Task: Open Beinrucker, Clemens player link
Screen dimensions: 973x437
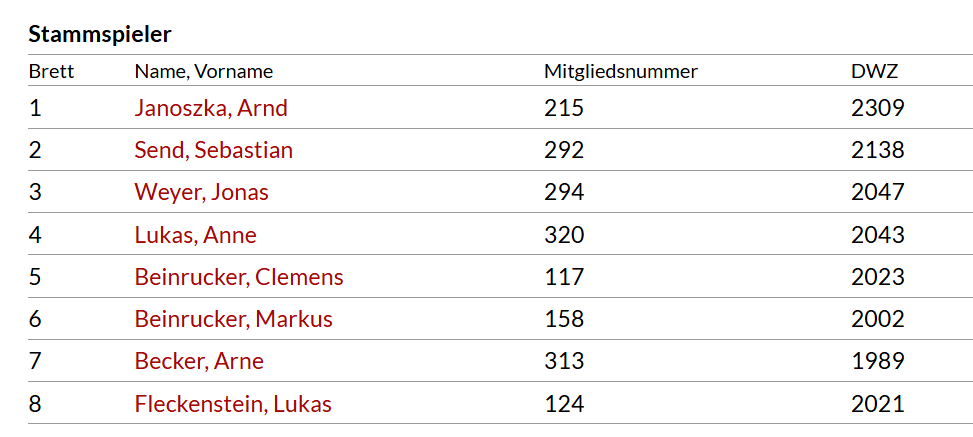Action: coord(239,277)
